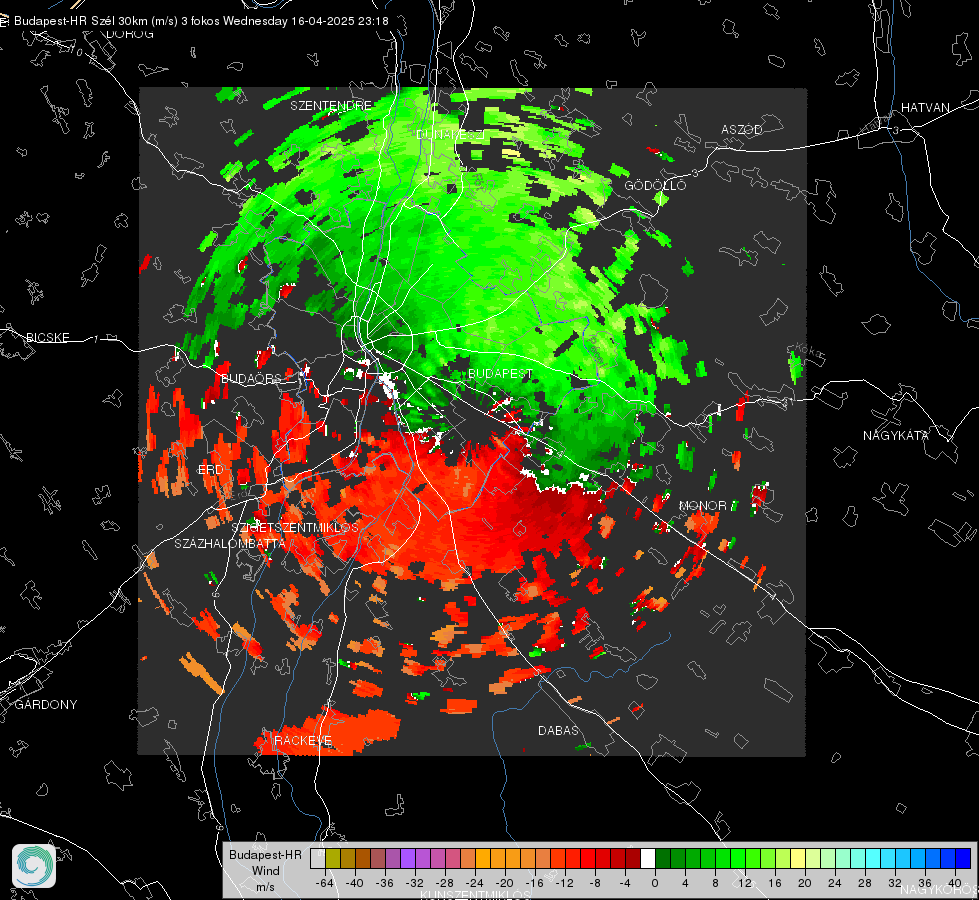The image size is (979, 900).
Task: Click the BUDAPEST city label
Action: tap(500, 373)
